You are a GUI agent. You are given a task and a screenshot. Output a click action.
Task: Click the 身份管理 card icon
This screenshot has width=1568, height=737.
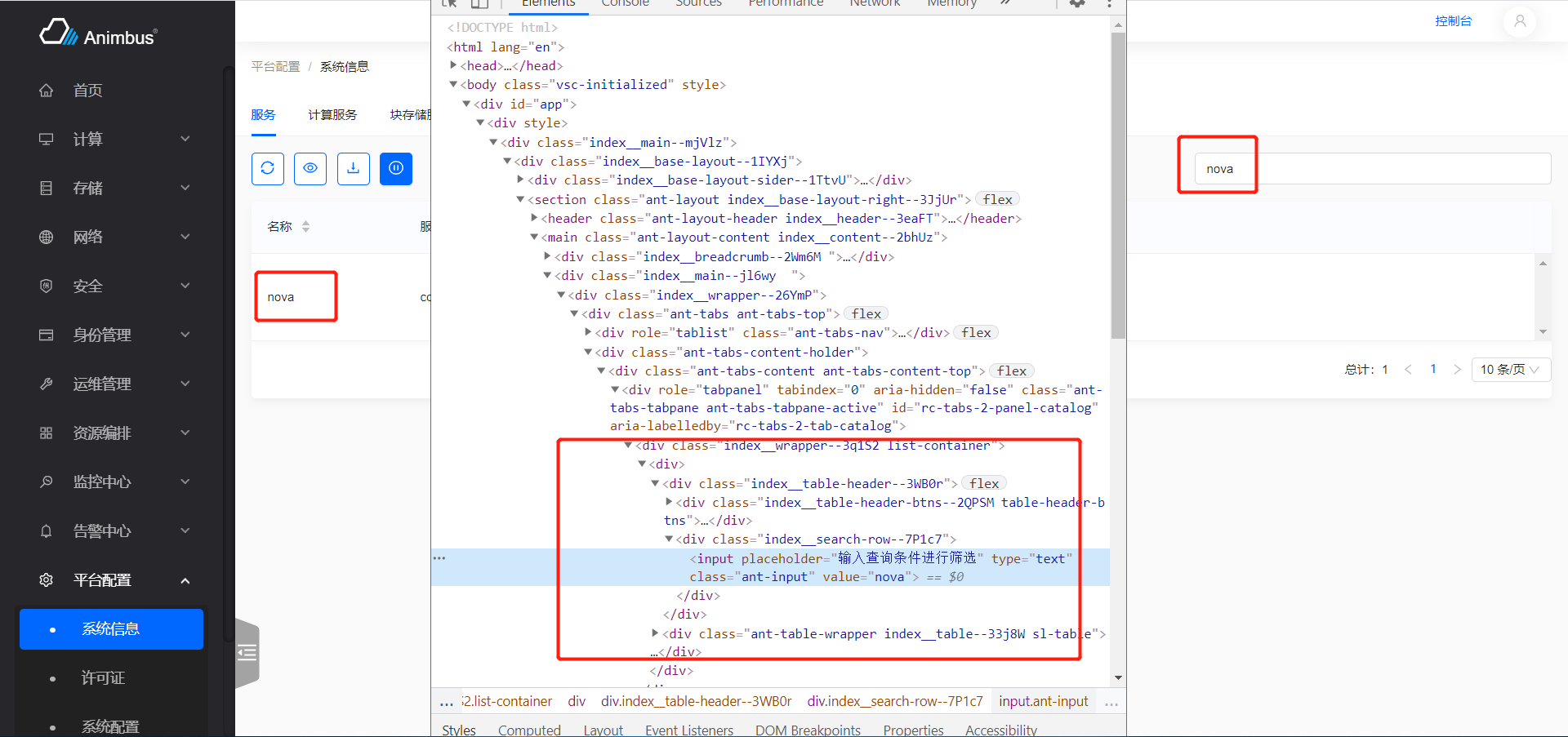point(47,335)
